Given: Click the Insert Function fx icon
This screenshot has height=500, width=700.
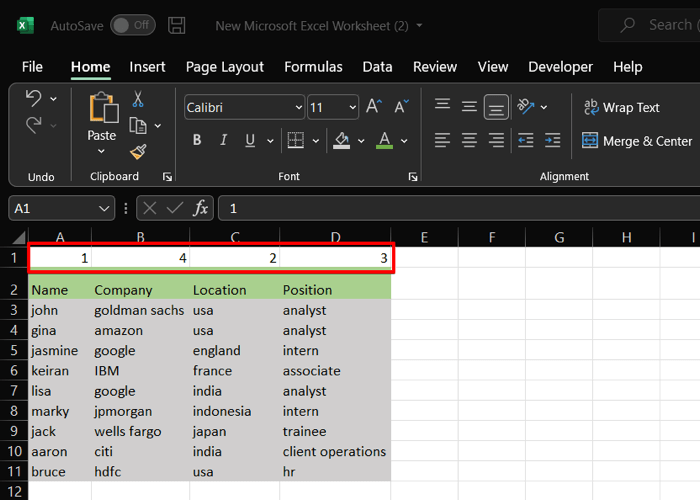Looking at the screenshot, I should 200,208.
